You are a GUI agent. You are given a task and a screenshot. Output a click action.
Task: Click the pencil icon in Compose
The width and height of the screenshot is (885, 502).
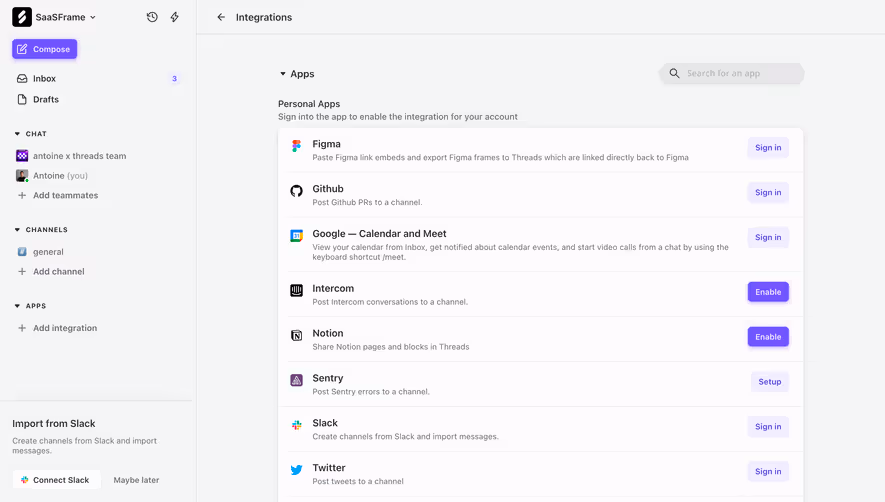pos(22,49)
